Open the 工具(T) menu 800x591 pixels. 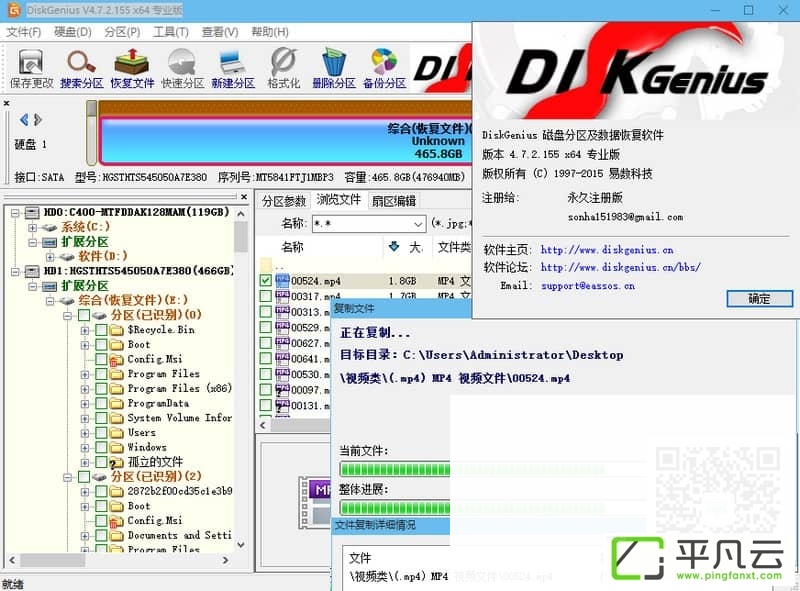171,32
